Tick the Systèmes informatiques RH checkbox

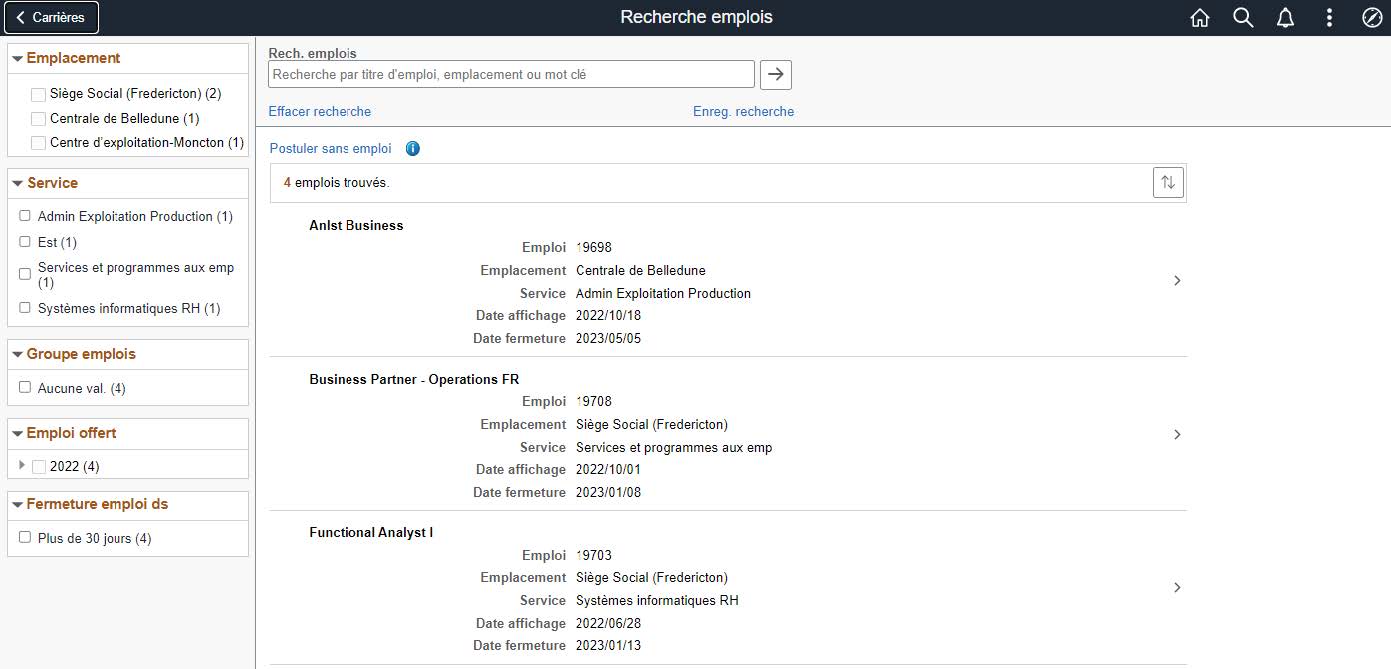(25, 308)
